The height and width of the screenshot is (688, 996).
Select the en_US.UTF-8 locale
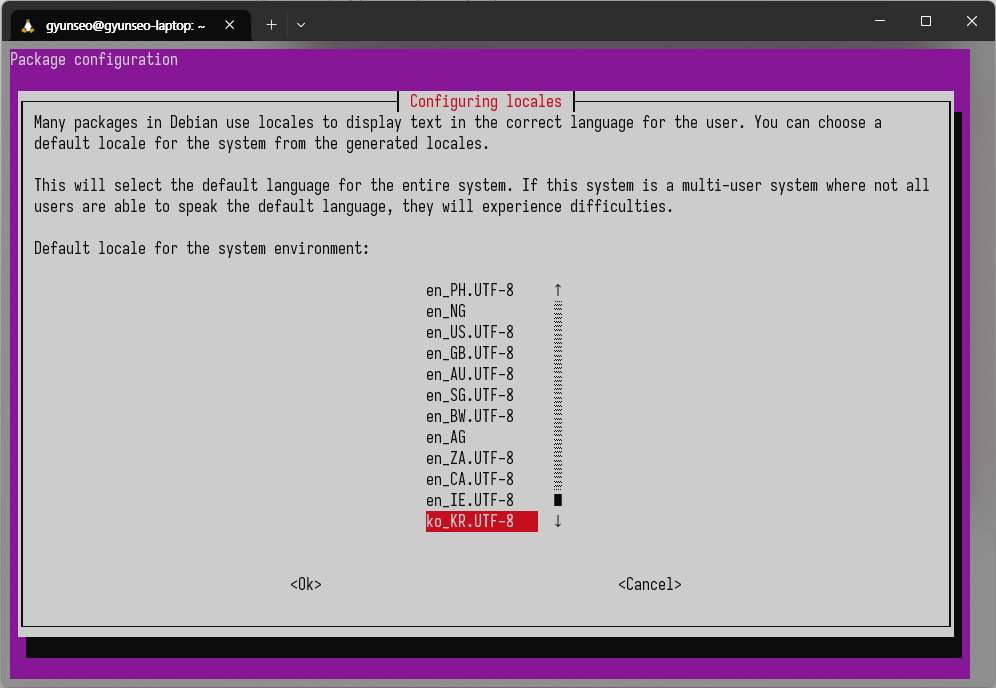(x=469, y=332)
